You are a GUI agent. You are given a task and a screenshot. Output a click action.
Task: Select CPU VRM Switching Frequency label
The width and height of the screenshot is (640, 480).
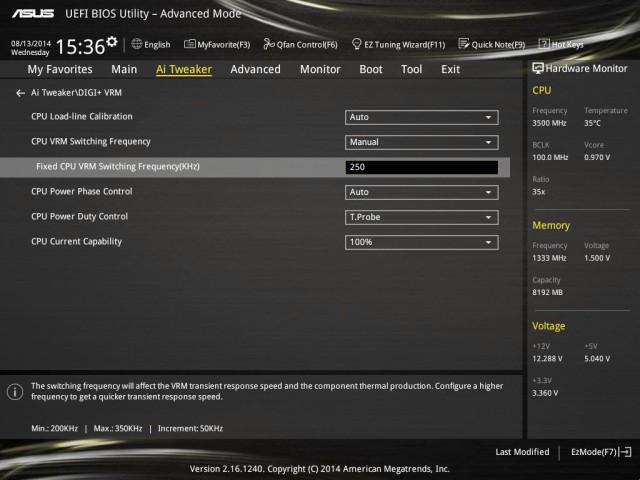(91, 141)
